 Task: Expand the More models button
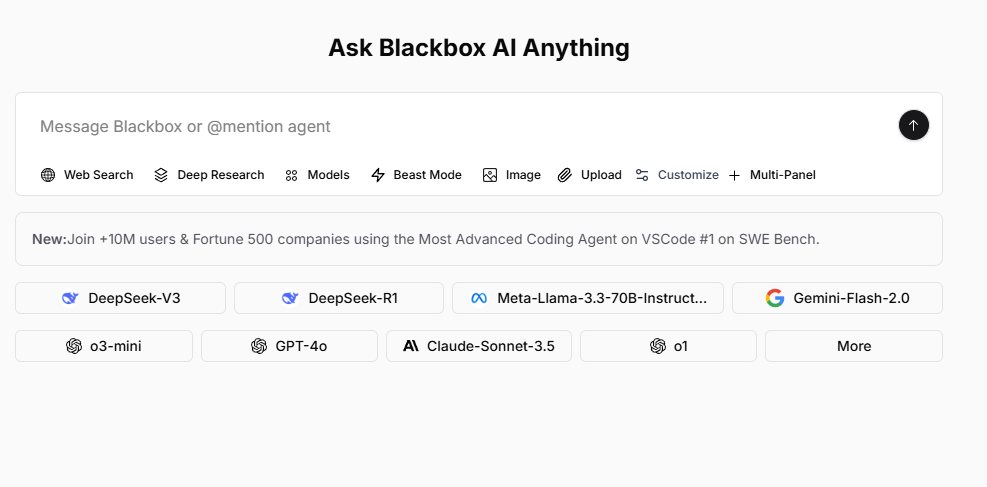click(x=854, y=346)
